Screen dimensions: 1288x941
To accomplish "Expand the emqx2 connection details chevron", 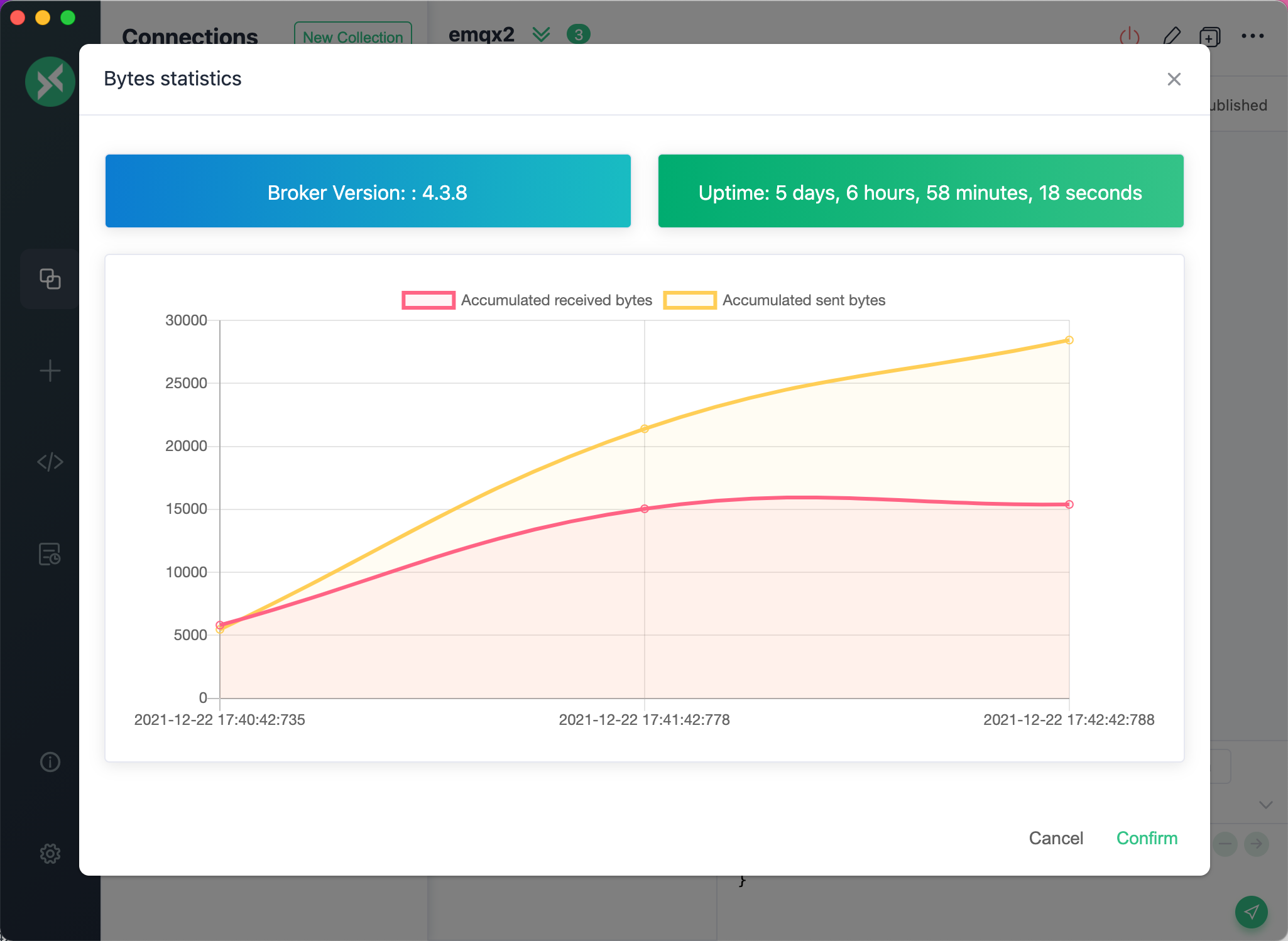I will point(541,34).
